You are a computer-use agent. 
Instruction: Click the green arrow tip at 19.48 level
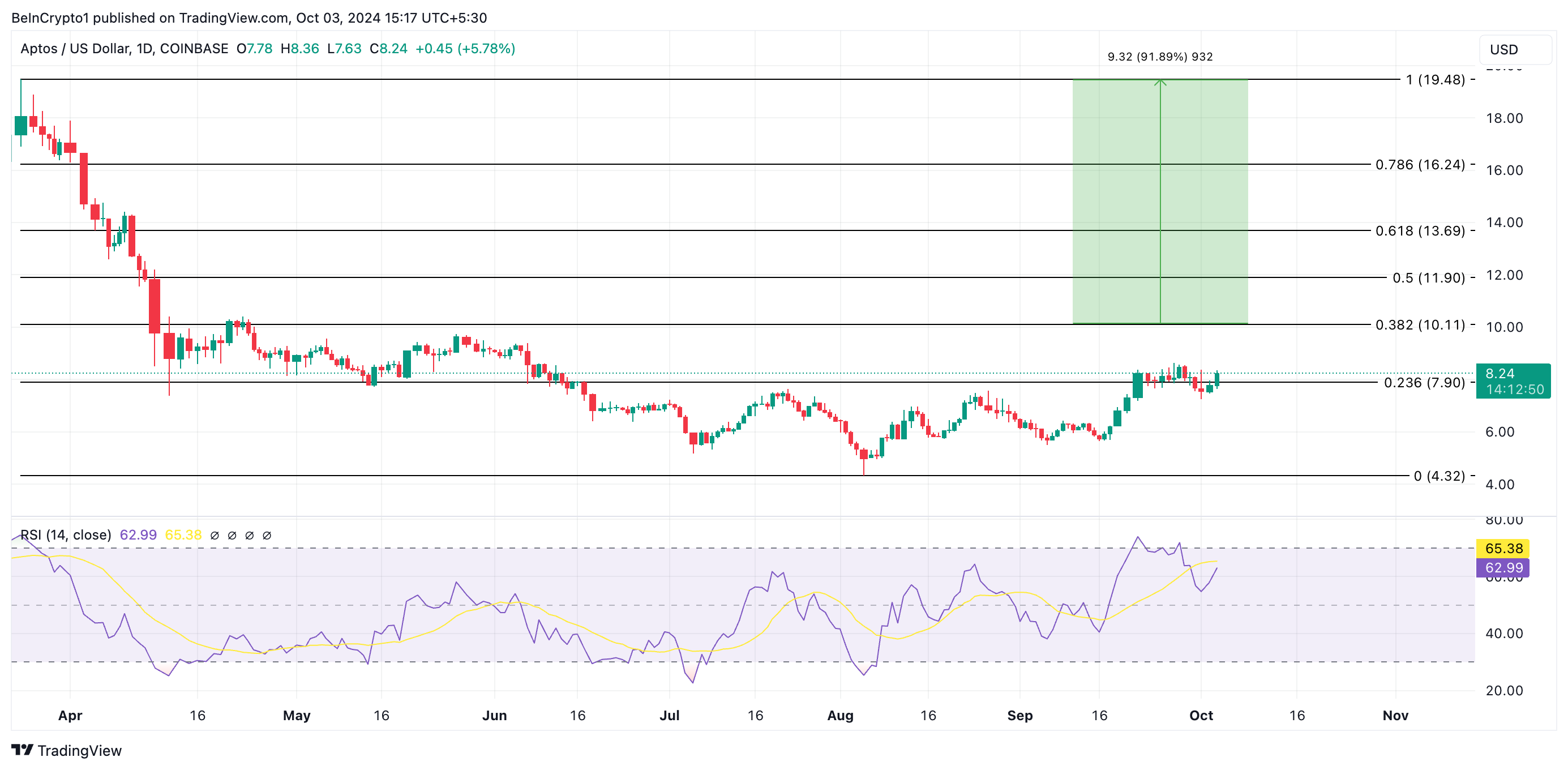[x=1160, y=81]
